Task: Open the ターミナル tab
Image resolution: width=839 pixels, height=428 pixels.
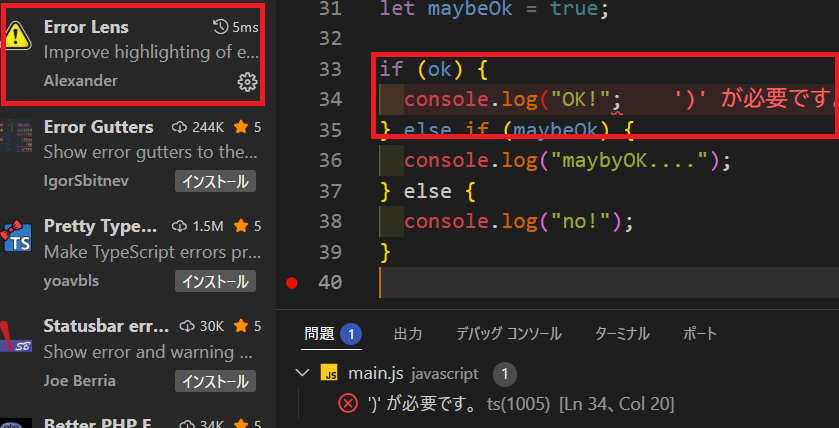Action: 622,334
